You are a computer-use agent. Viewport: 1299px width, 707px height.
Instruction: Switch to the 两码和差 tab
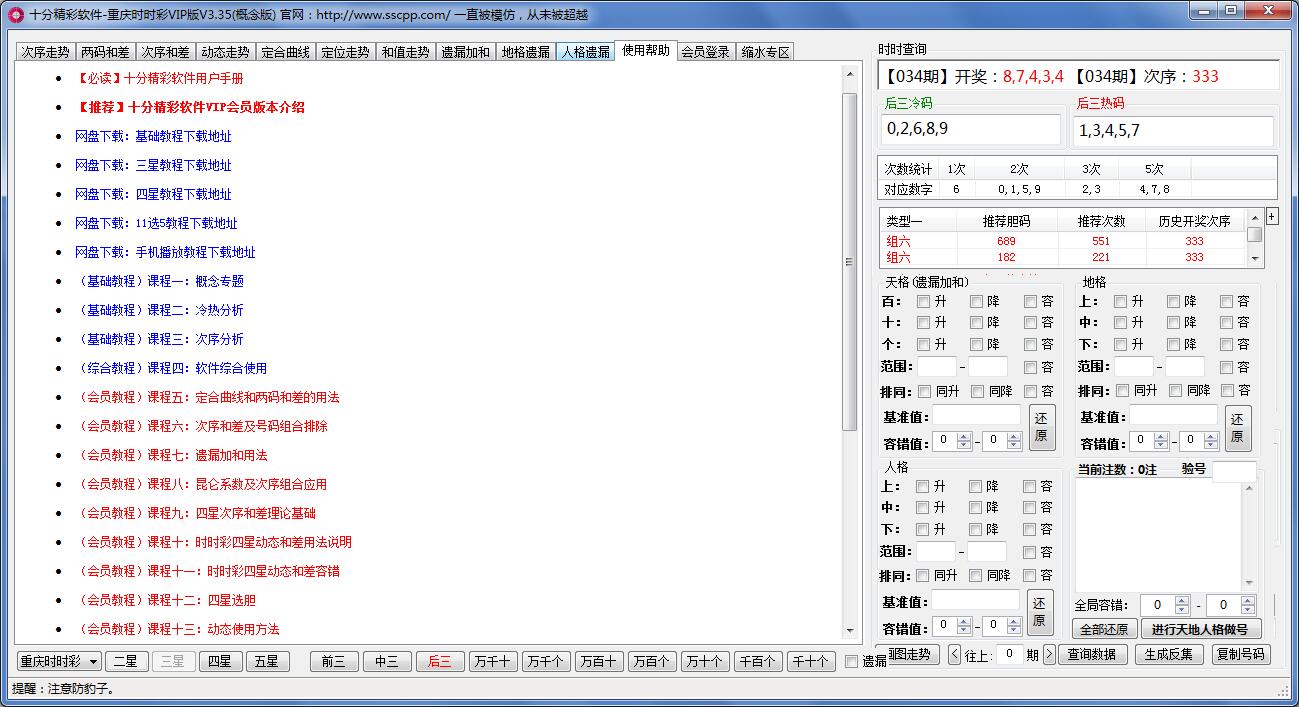coord(106,50)
